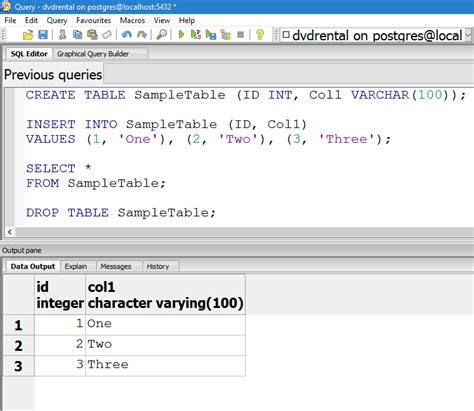This screenshot has height=411, width=474.
Task: Click the Redo arrow icon
Action: tap(142, 35)
